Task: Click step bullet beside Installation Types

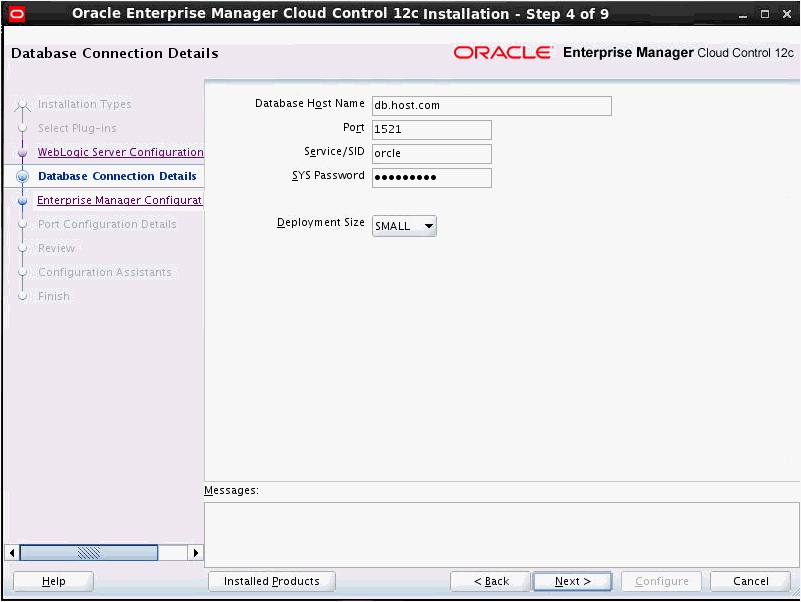Action: 22,106
